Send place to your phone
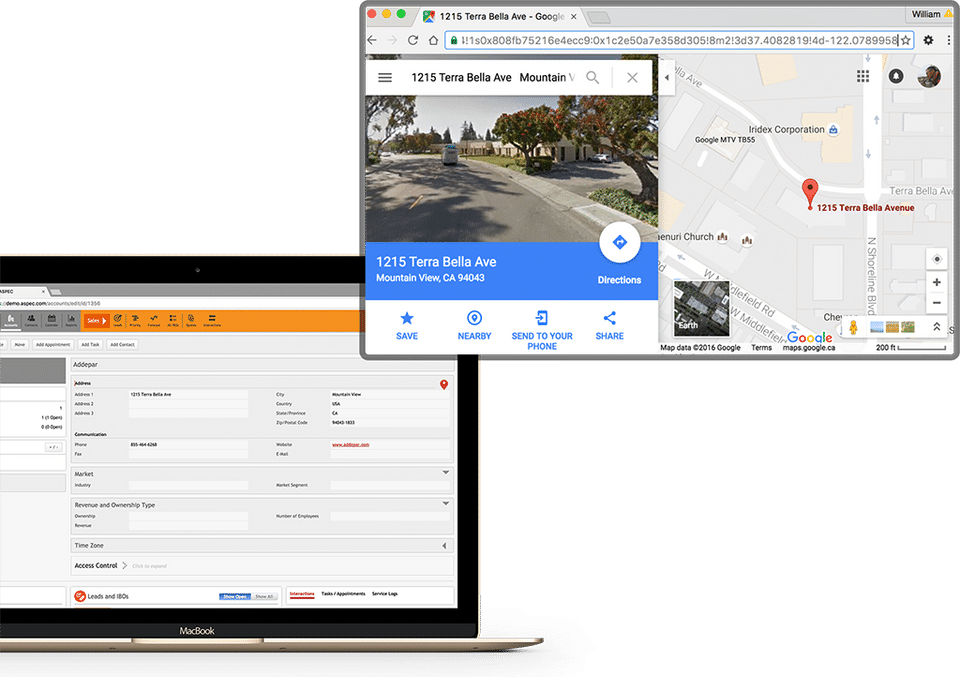Screen dimensions: 960x677 [x=542, y=331]
